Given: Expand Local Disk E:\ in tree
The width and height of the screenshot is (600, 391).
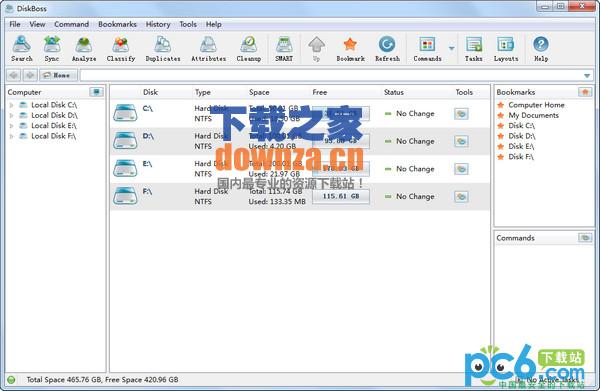Looking at the screenshot, I should click(11, 125).
